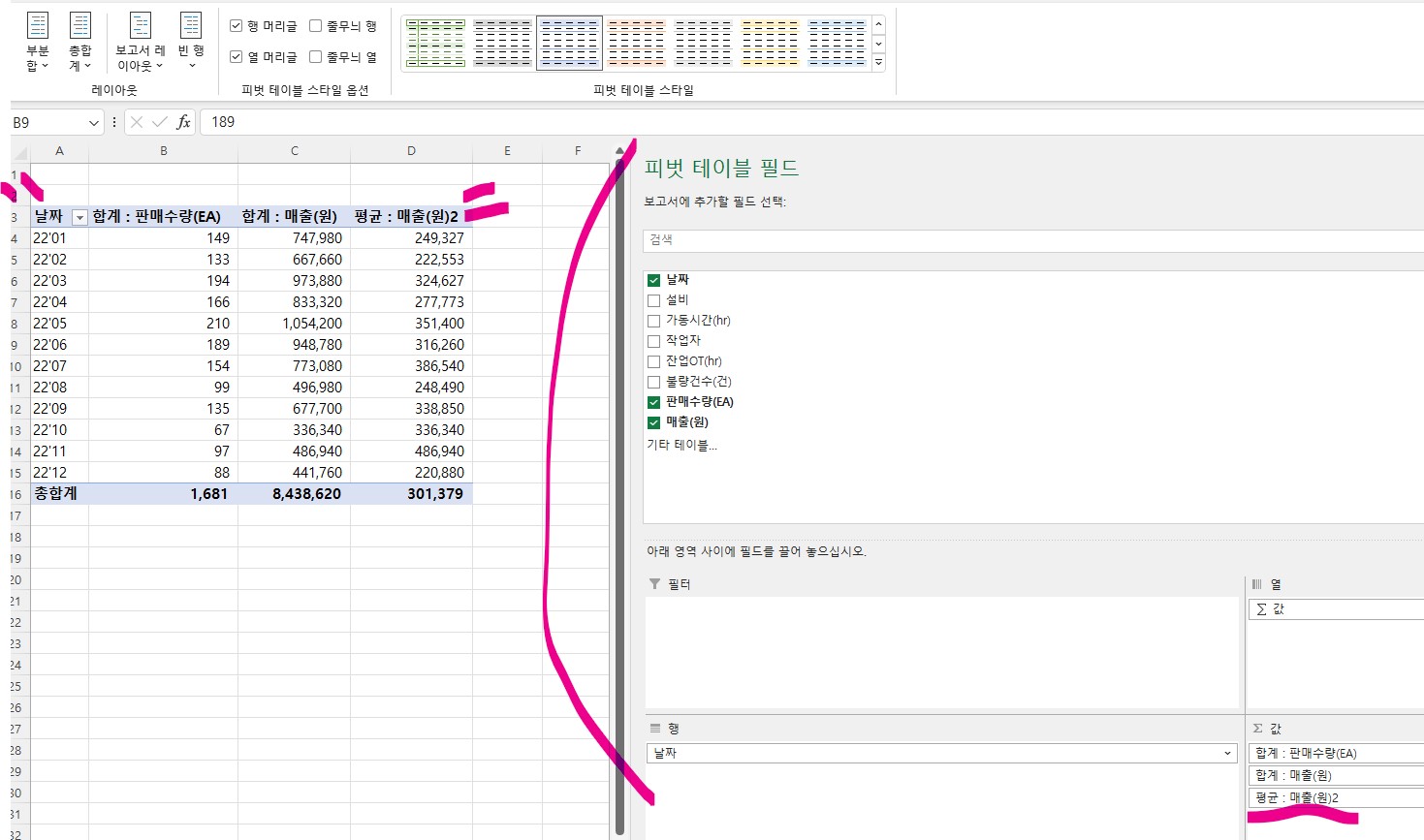Image resolution: width=1424 pixels, height=840 pixels.
Task: Open the 보고서 레이아웃 menu
Action: coord(141,42)
